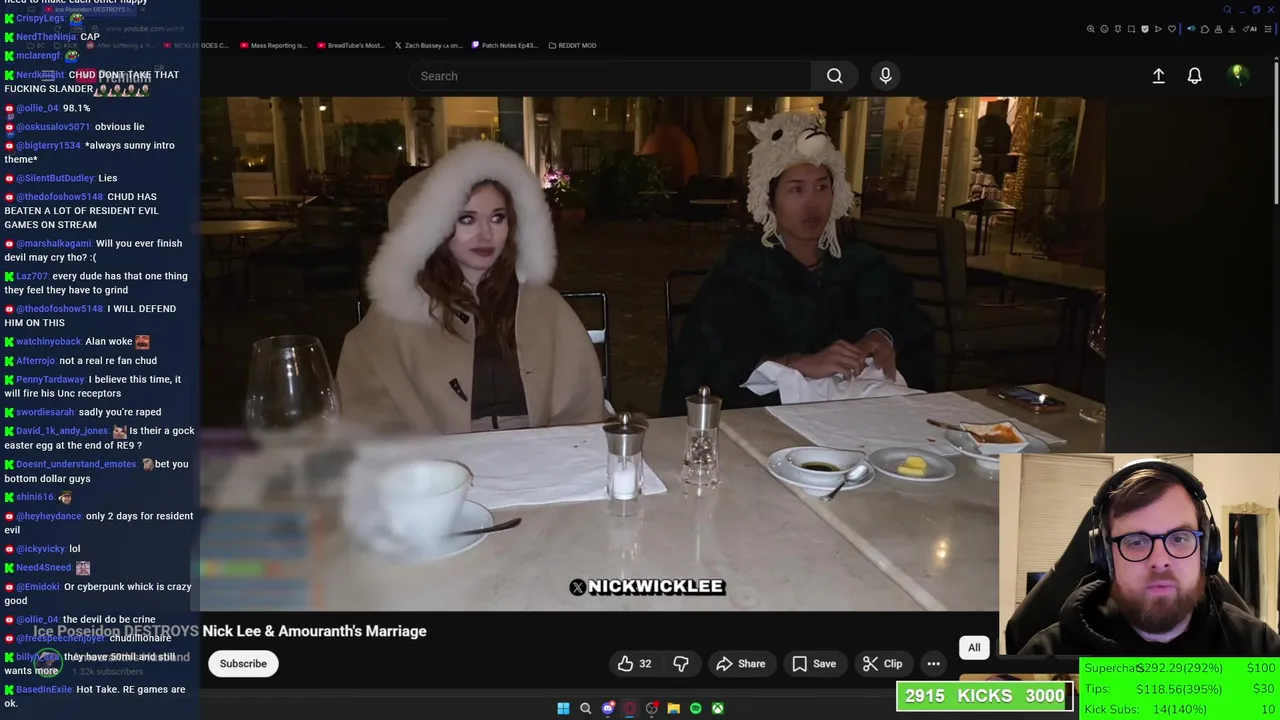
Task: Toggle the blue speaker tab-audio icon
Action: (1191, 29)
